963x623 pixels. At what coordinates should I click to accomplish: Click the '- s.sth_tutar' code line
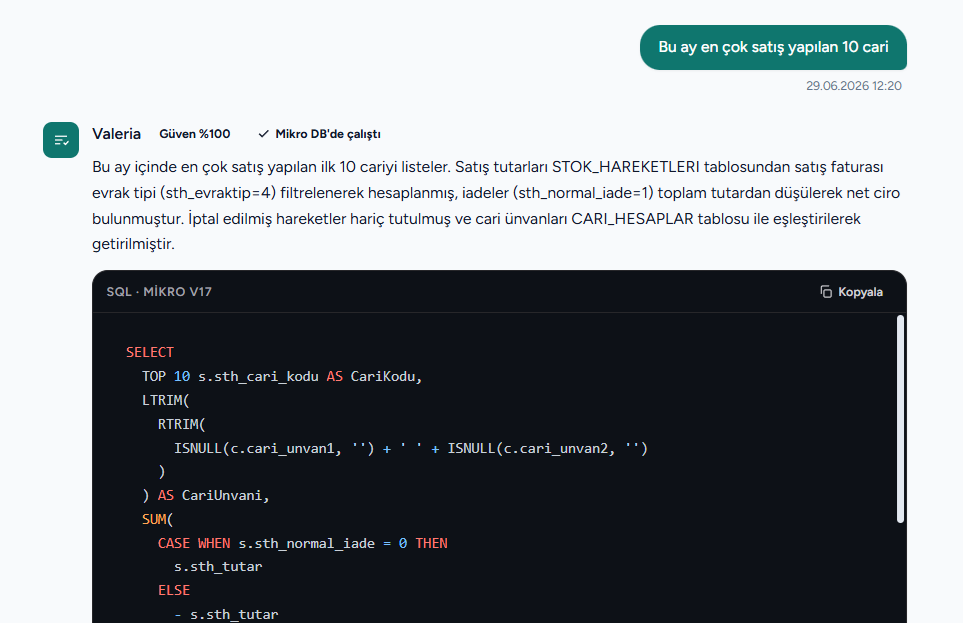[x=226, y=614]
